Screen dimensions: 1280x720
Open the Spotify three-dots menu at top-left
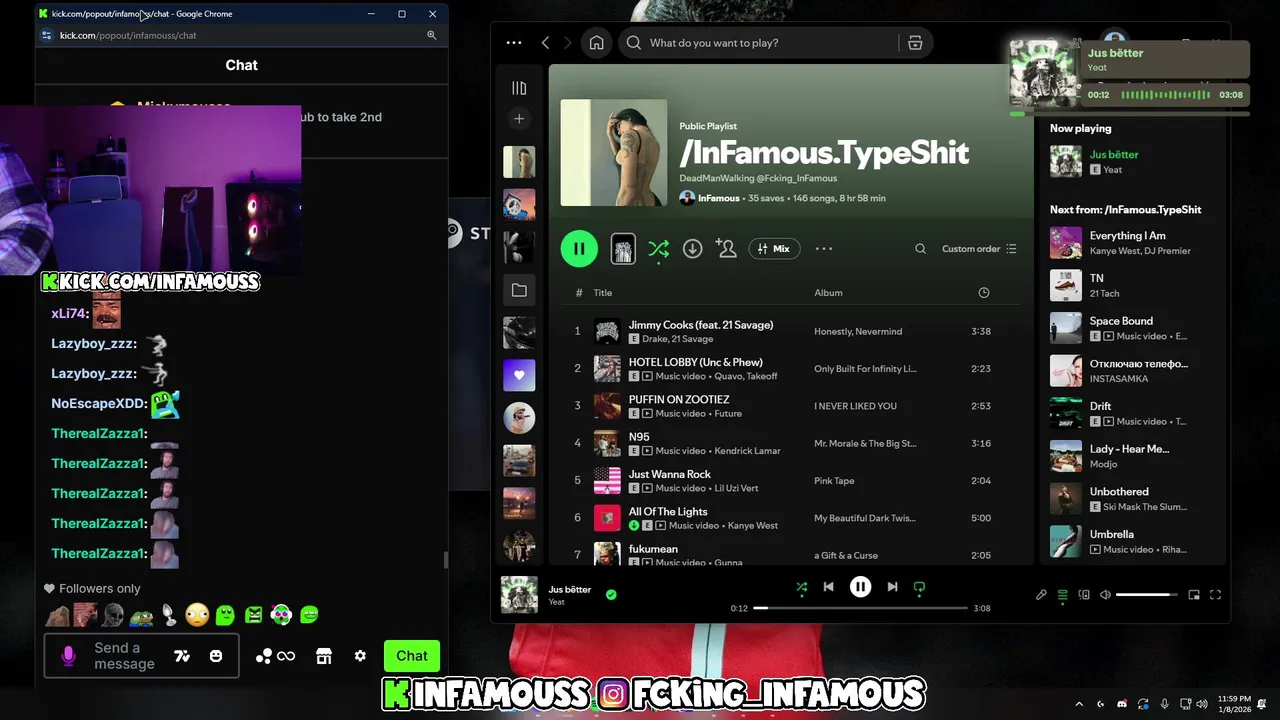tap(514, 43)
